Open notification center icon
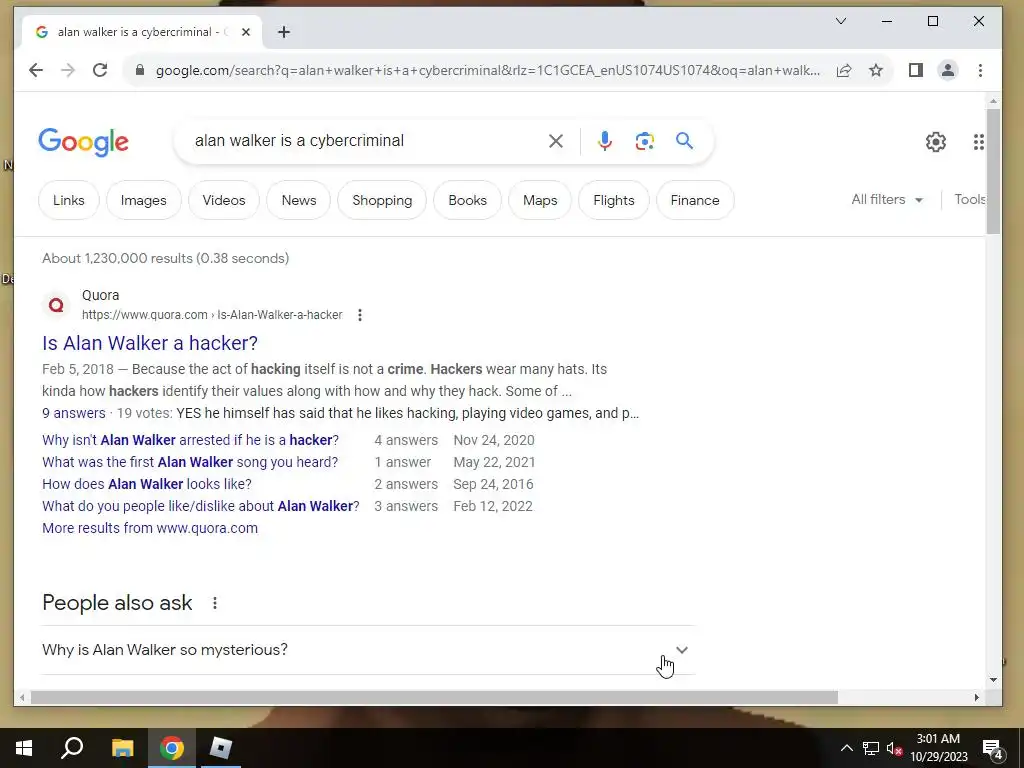 (993, 748)
